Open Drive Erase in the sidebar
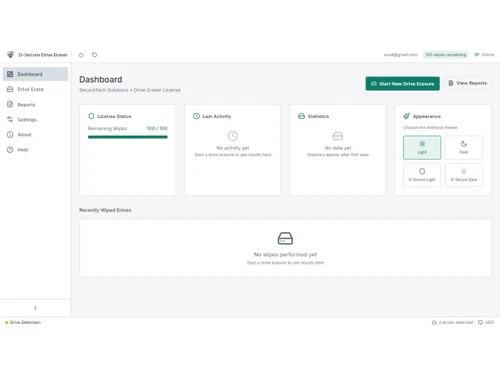The image size is (500, 375). click(x=35, y=89)
